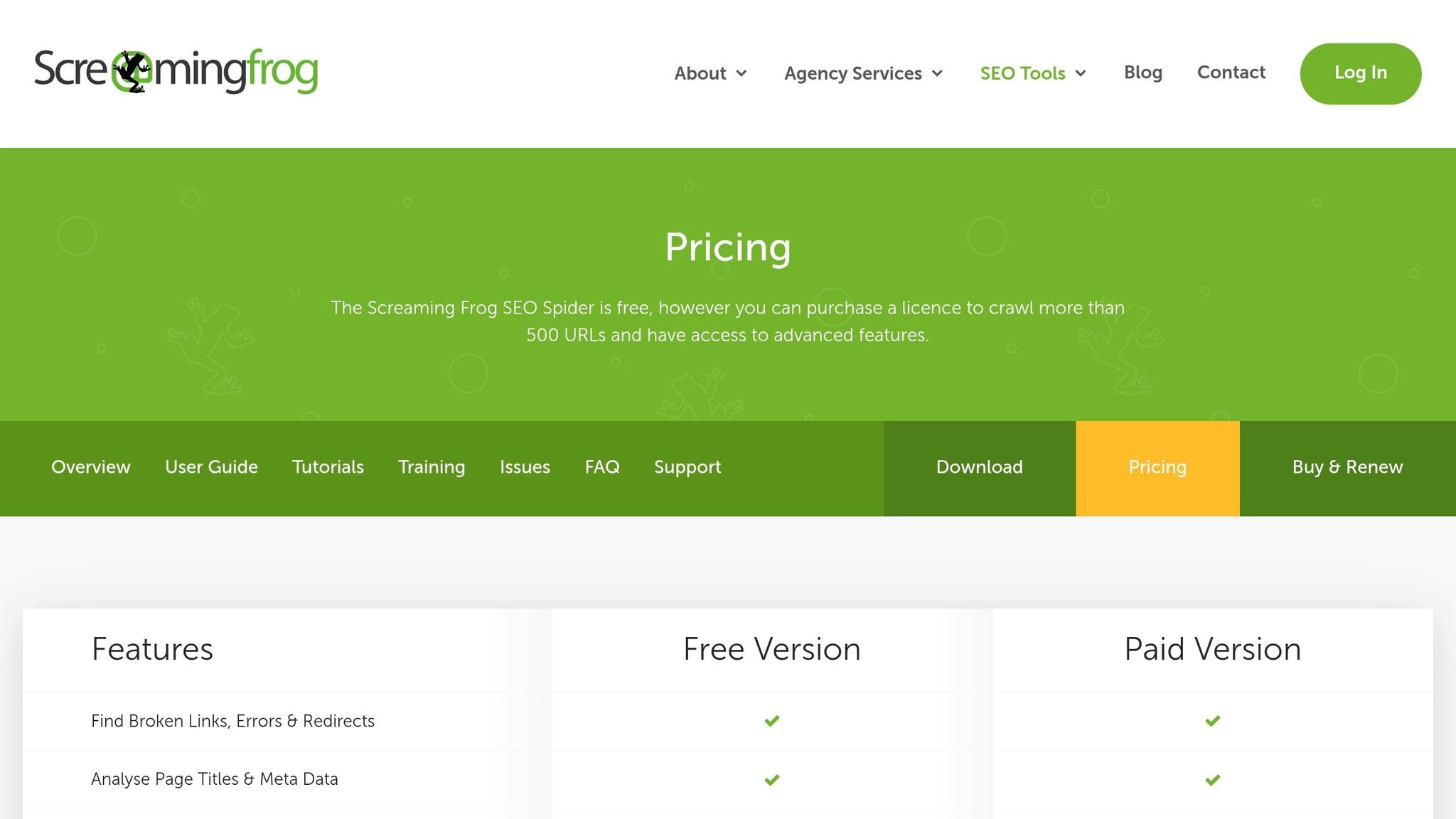This screenshot has height=819, width=1456.
Task: Click the Download button
Action: coord(980,468)
